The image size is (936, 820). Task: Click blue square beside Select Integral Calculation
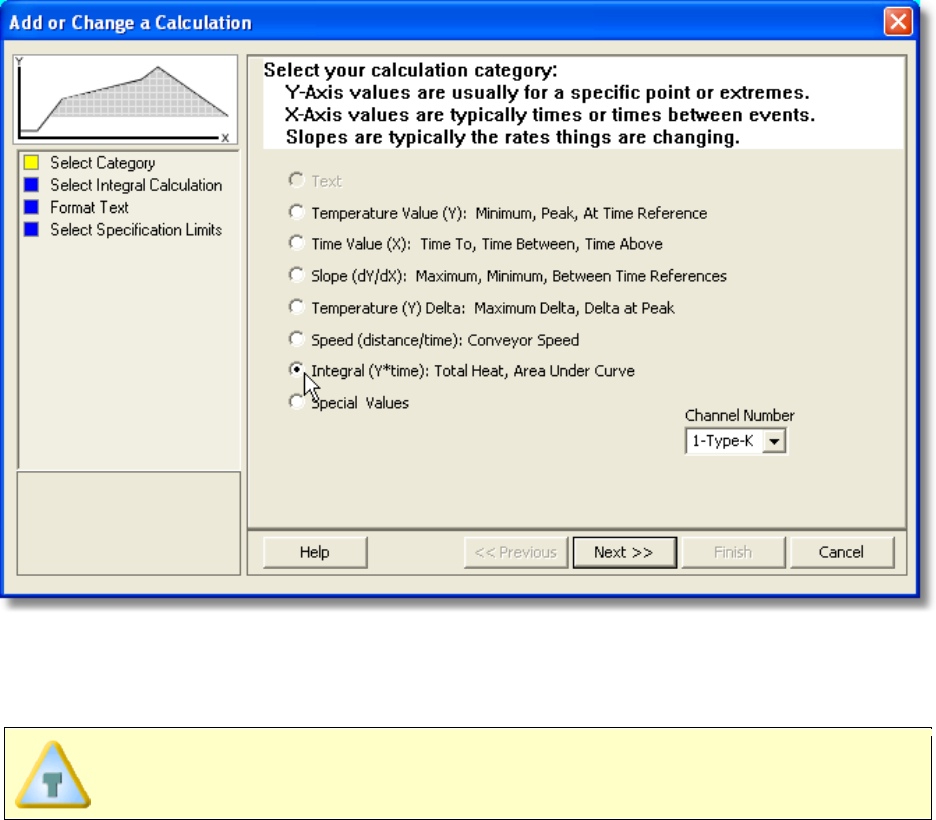click(32, 185)
